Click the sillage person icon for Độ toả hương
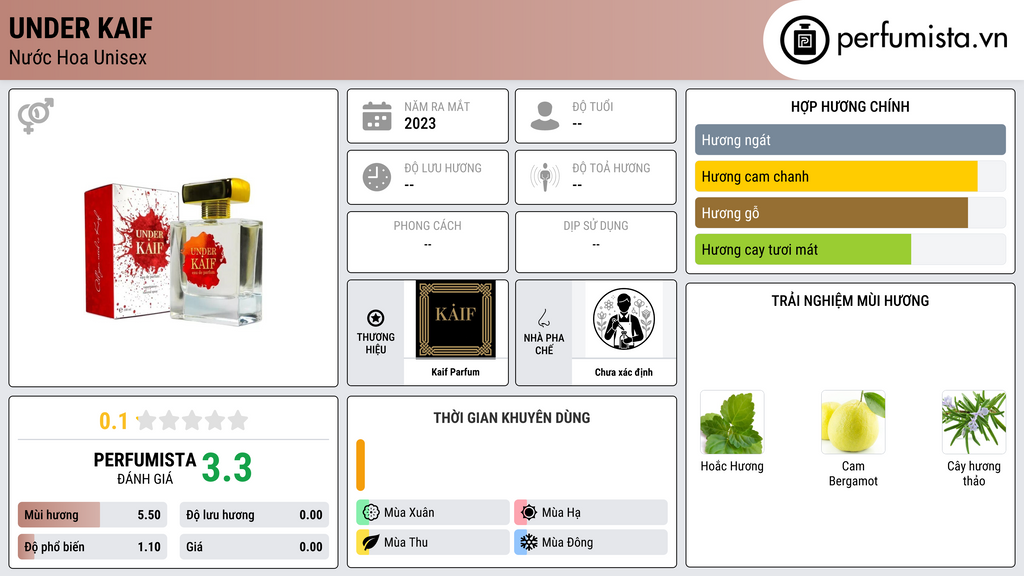Viewport: 1024px width, 576px height. point(545,177)
